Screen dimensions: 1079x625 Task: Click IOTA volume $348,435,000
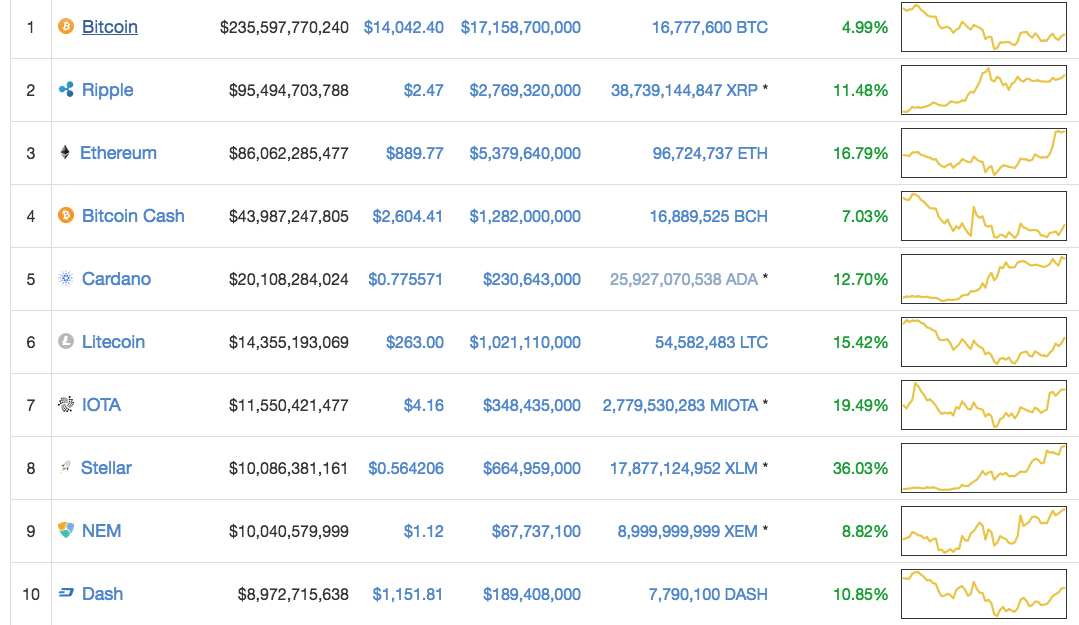(532, 405)
